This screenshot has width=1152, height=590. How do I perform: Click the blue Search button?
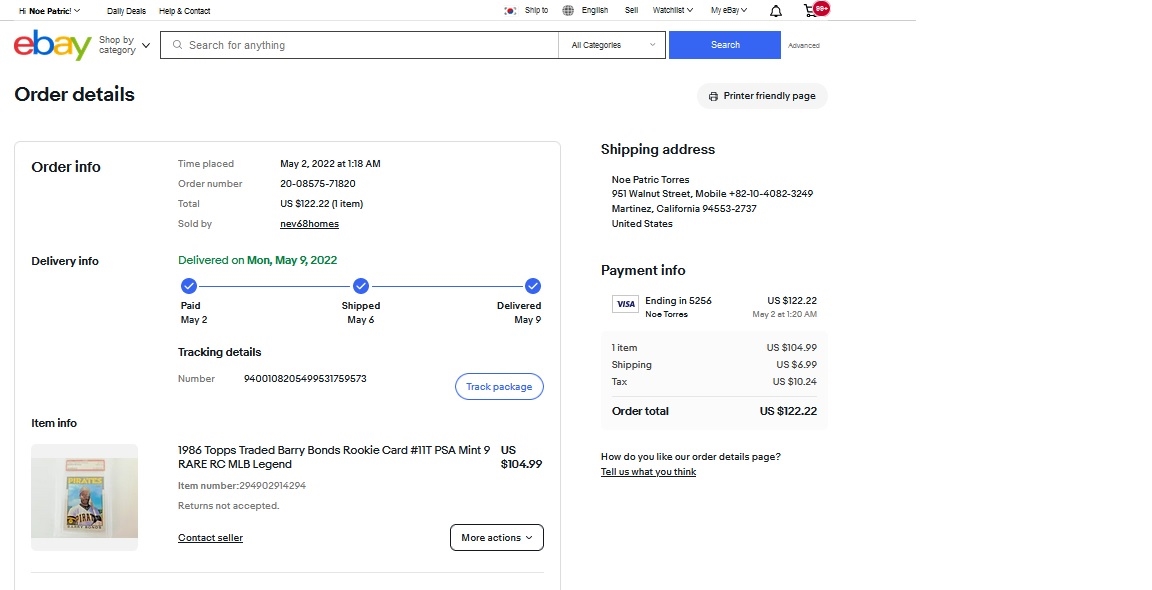(724, 45)
